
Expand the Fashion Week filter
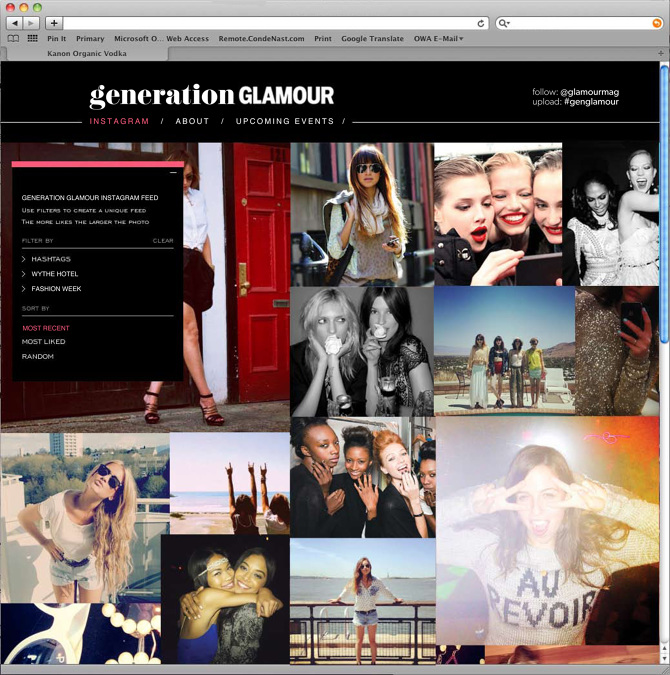click(56, 289)
